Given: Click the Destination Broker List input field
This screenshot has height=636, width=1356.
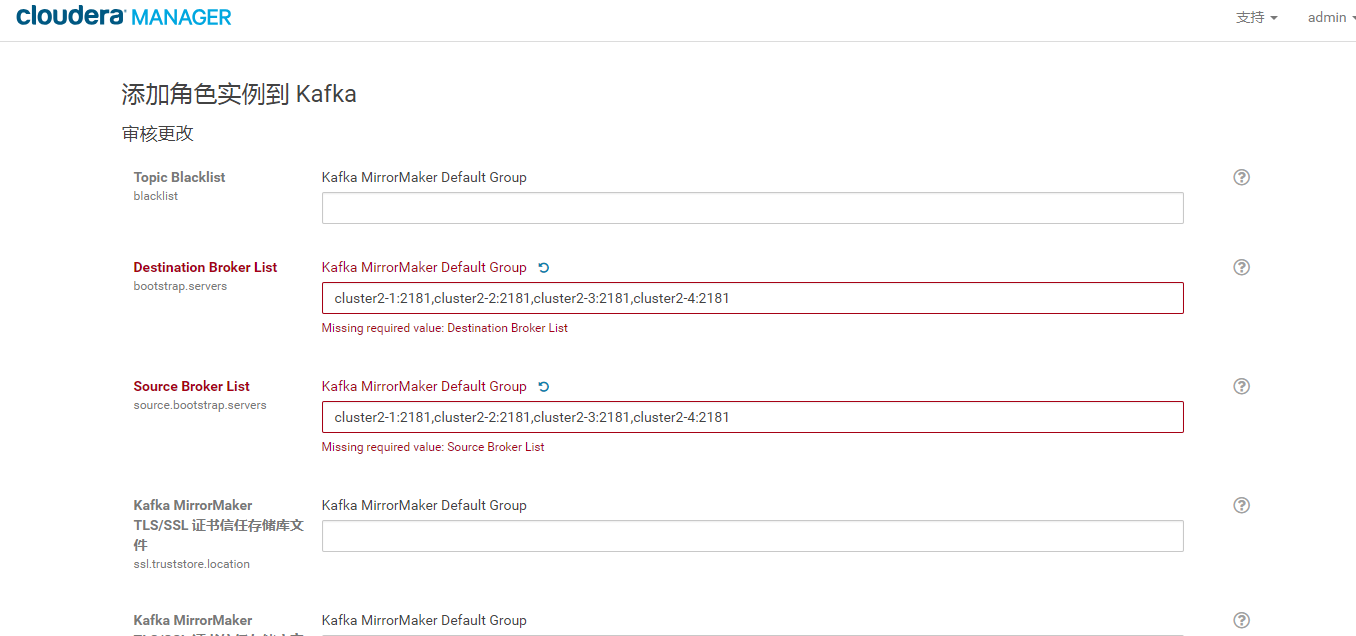Looking at the screenshot, I should point(752,298).
